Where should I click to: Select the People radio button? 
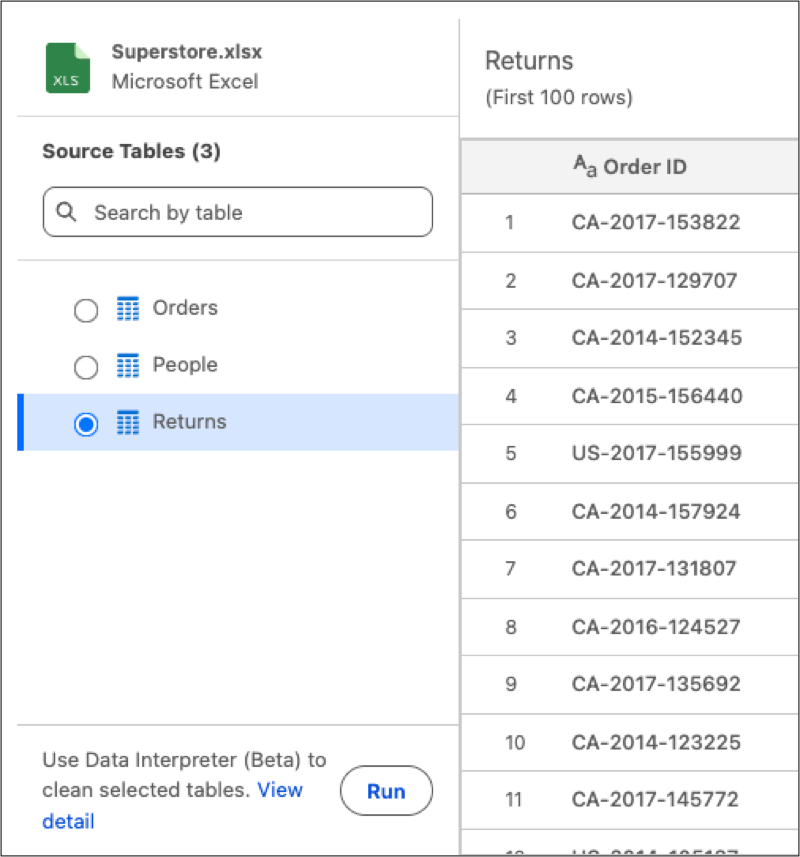click(x=86, y=367)
